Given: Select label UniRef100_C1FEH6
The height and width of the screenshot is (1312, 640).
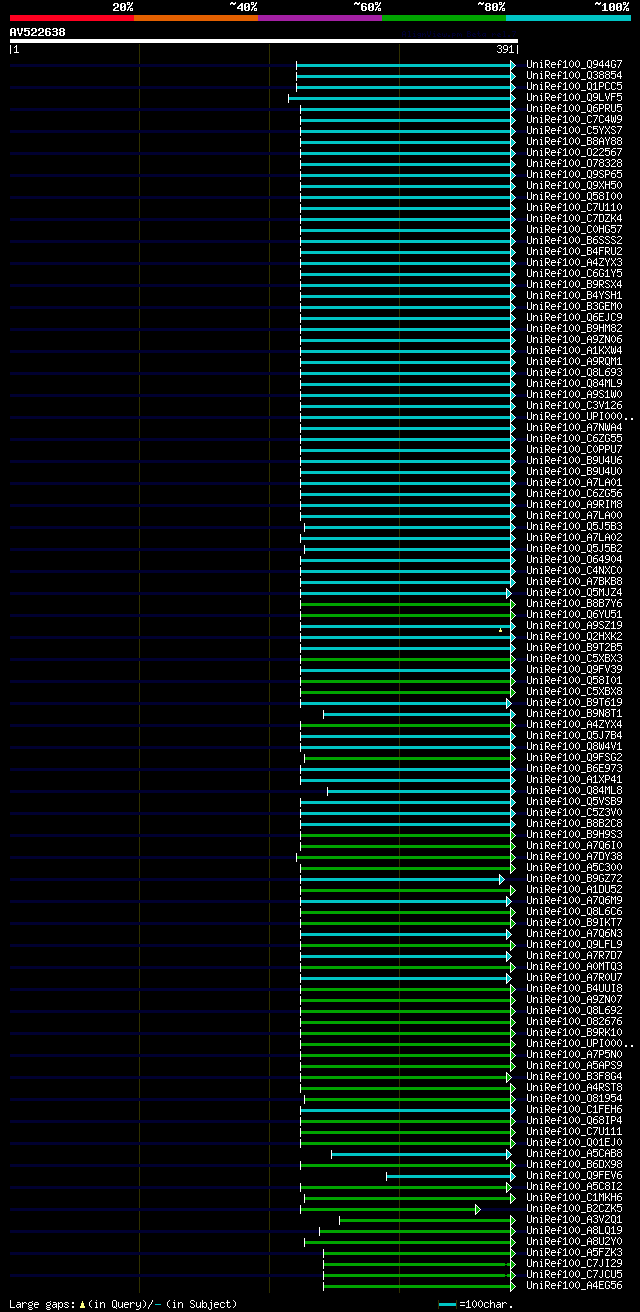Looking at the screenshot, I should tap(574, 1109).
